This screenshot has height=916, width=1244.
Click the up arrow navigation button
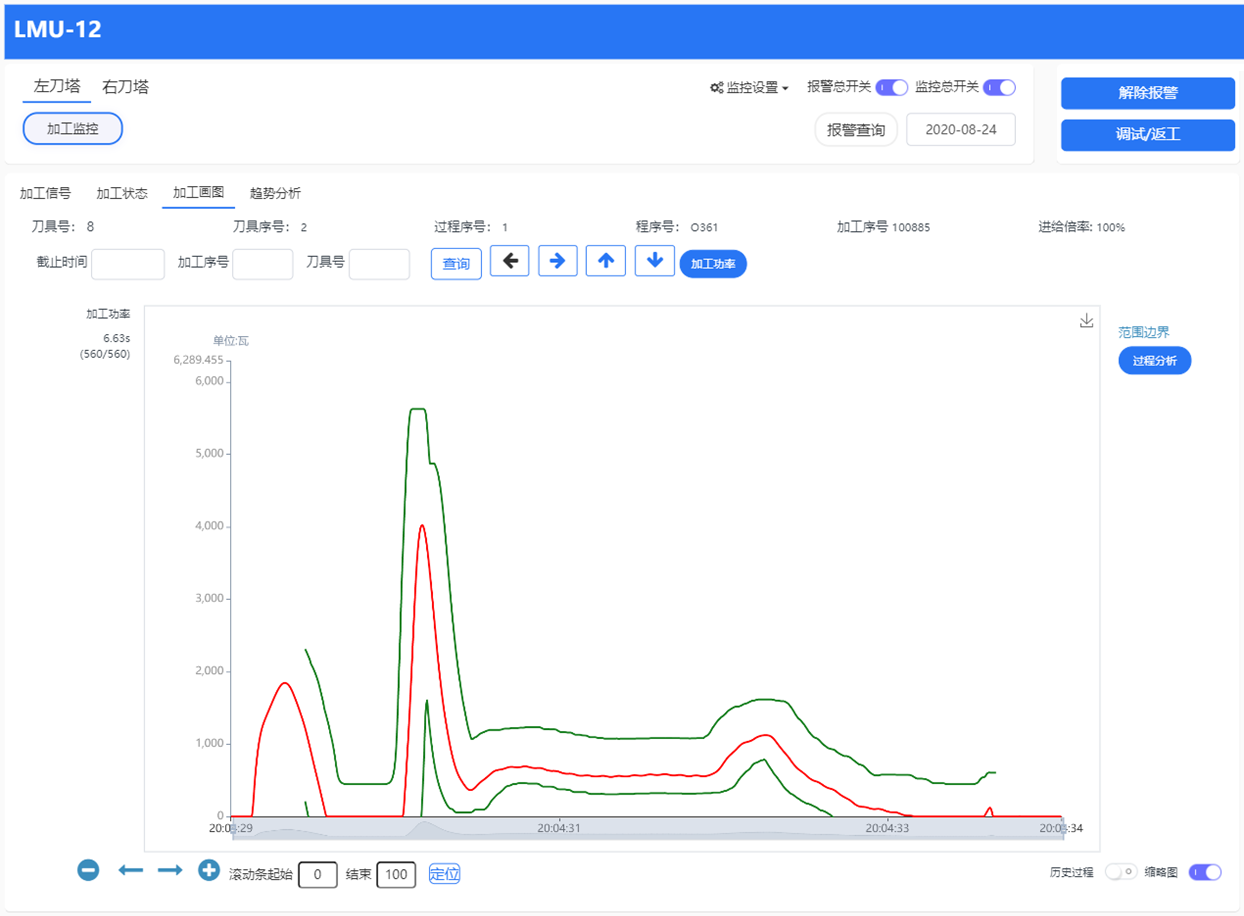606,261
